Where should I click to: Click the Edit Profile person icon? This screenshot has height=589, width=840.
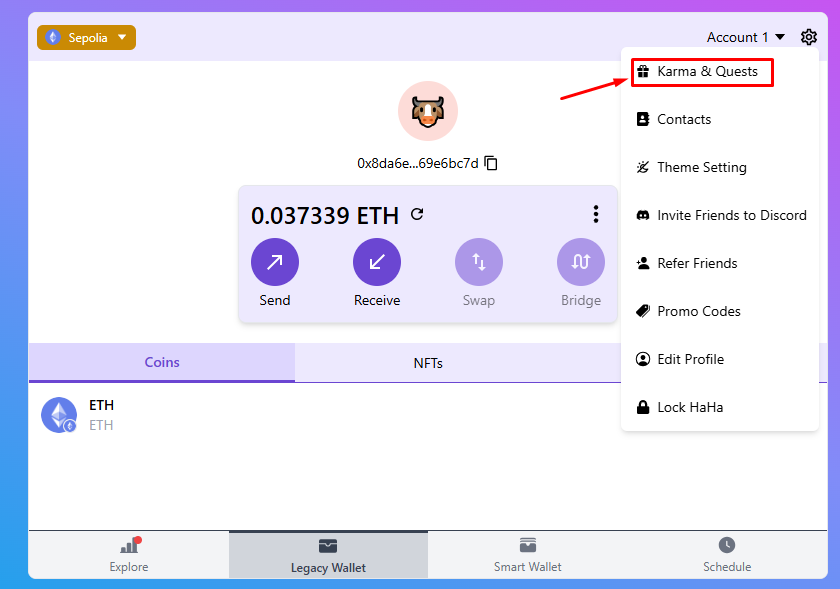pyautogui.click(x=643, y=359)
